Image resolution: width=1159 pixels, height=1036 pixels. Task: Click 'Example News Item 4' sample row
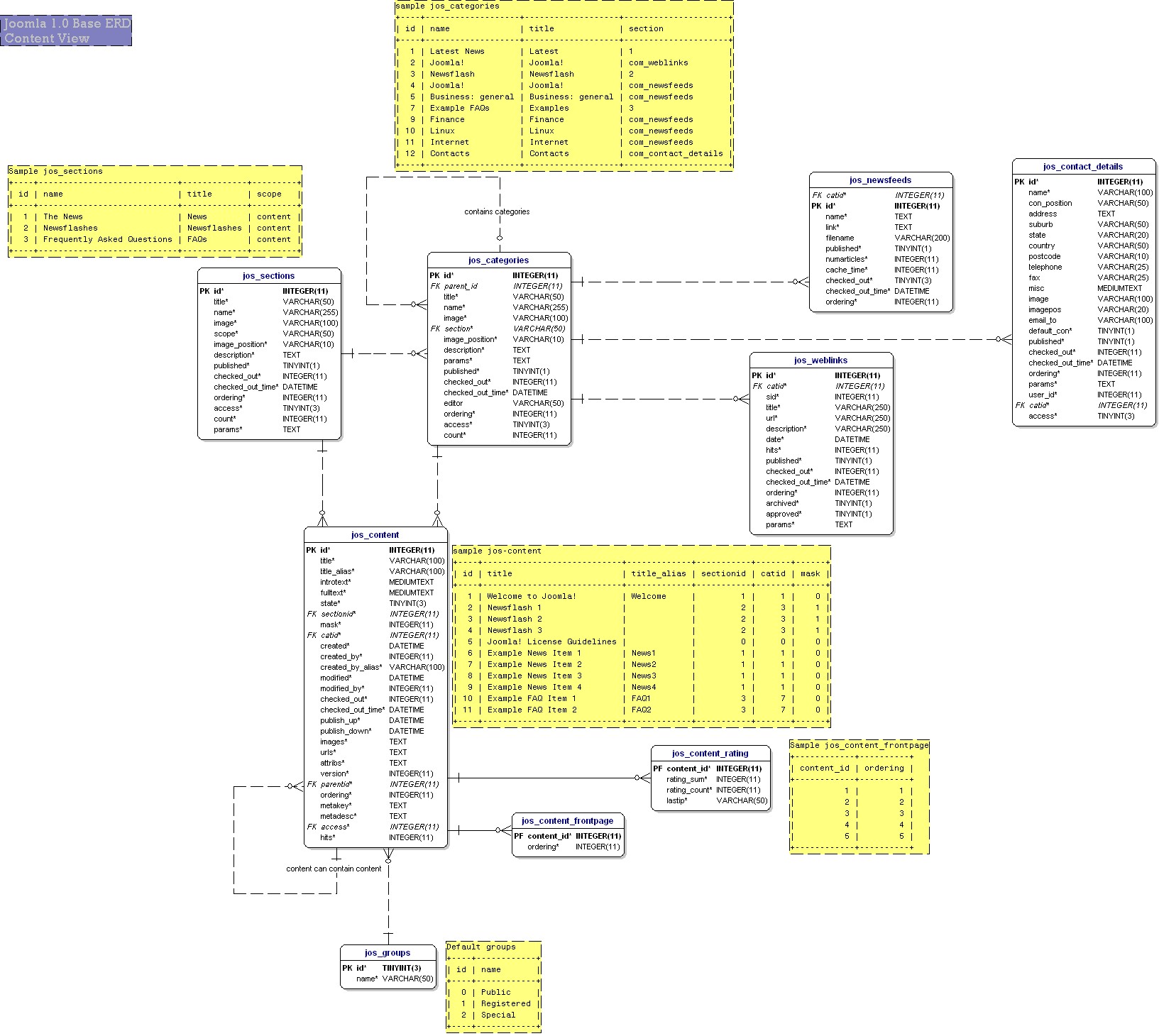click(534, 687)
